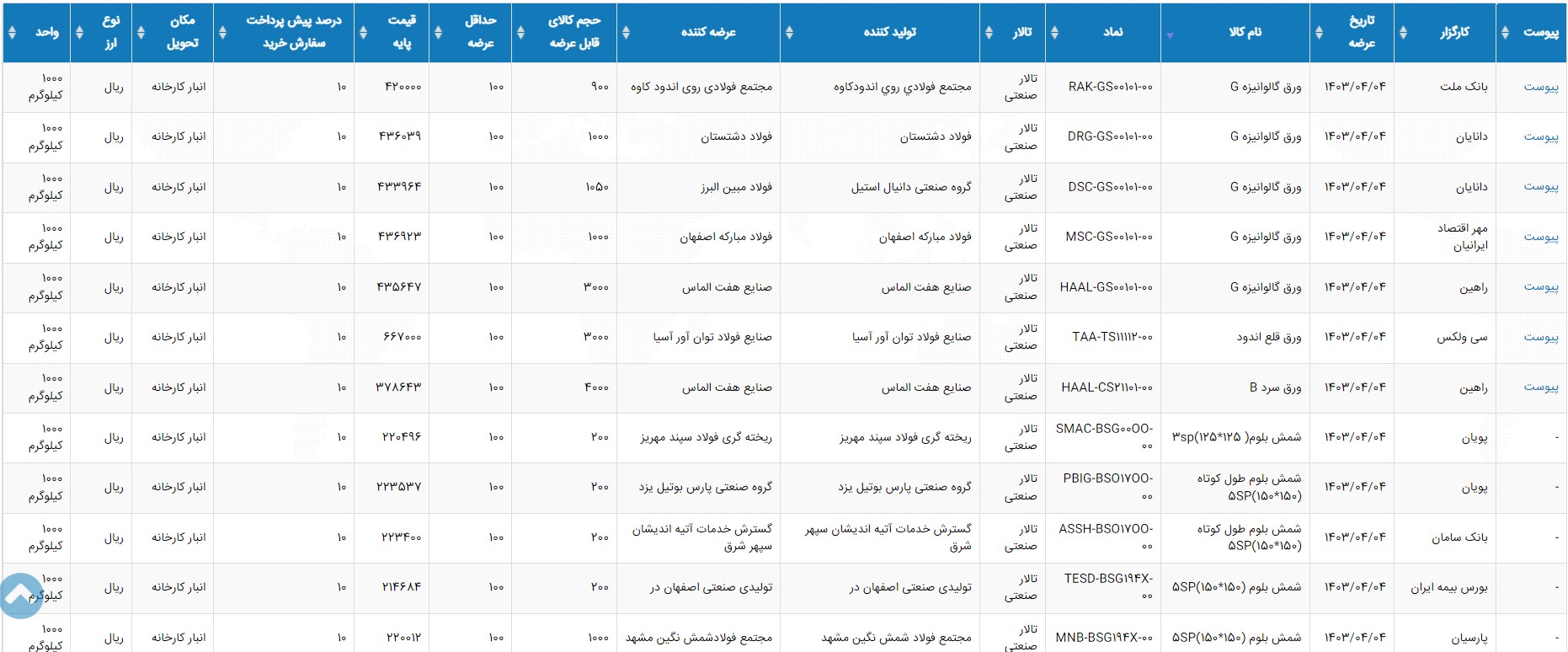Sort by حداقل عرضه column arrows
Viewport: 1568px width, 652px height.
pyautogui.click(x=438, y=32)
